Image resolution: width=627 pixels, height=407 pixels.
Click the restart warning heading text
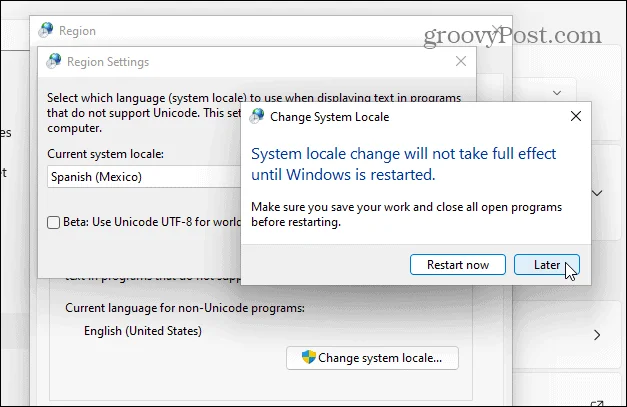click(403, 164)
